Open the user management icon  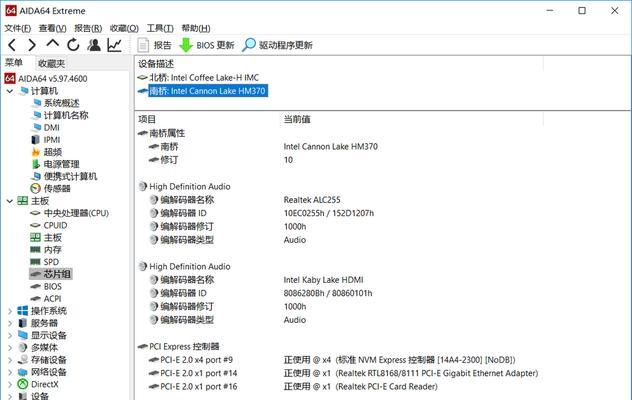pyautogui.click(x=94, y=45)
